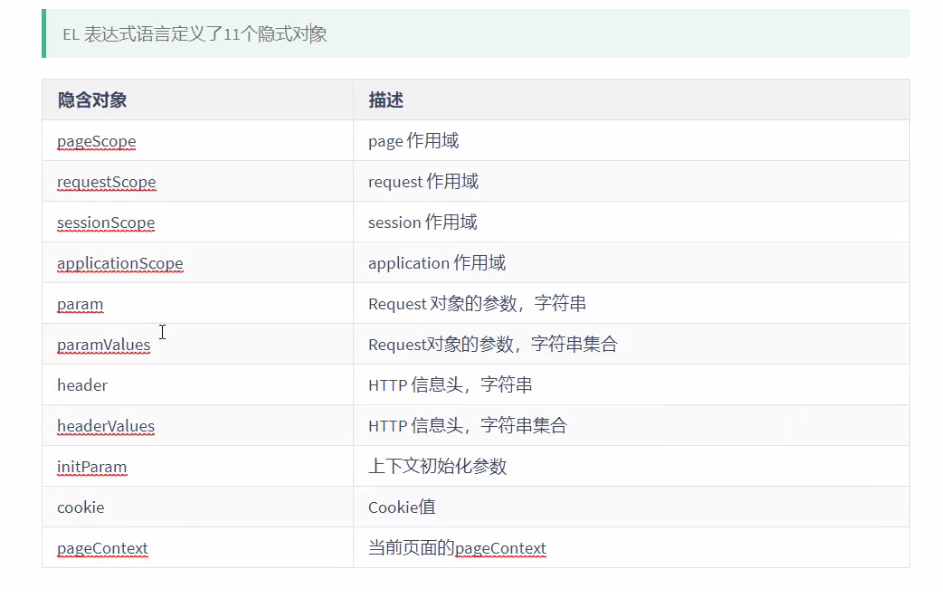Click the '当前页面的pageContext' description
This screenshot has height=592, width=943.
coord(457,548)
